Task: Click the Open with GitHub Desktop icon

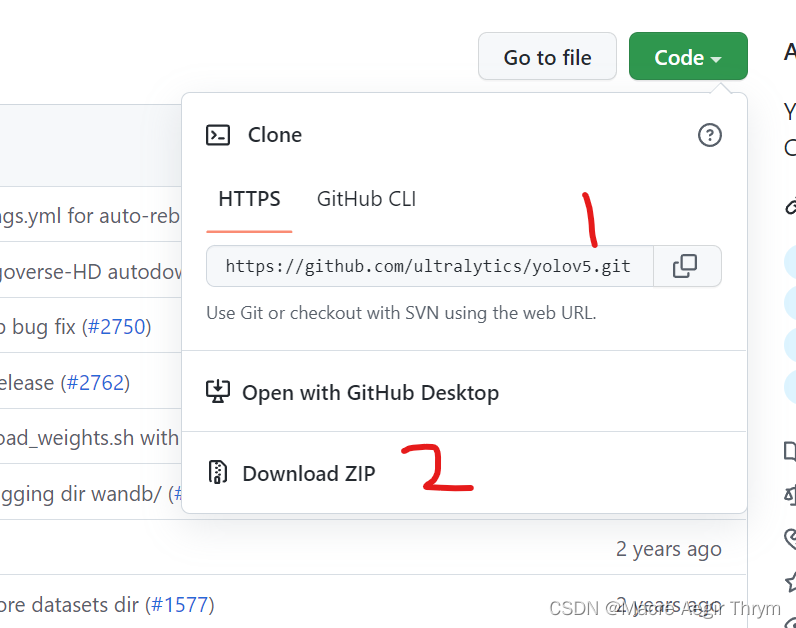Action: [x=218, y=392]
